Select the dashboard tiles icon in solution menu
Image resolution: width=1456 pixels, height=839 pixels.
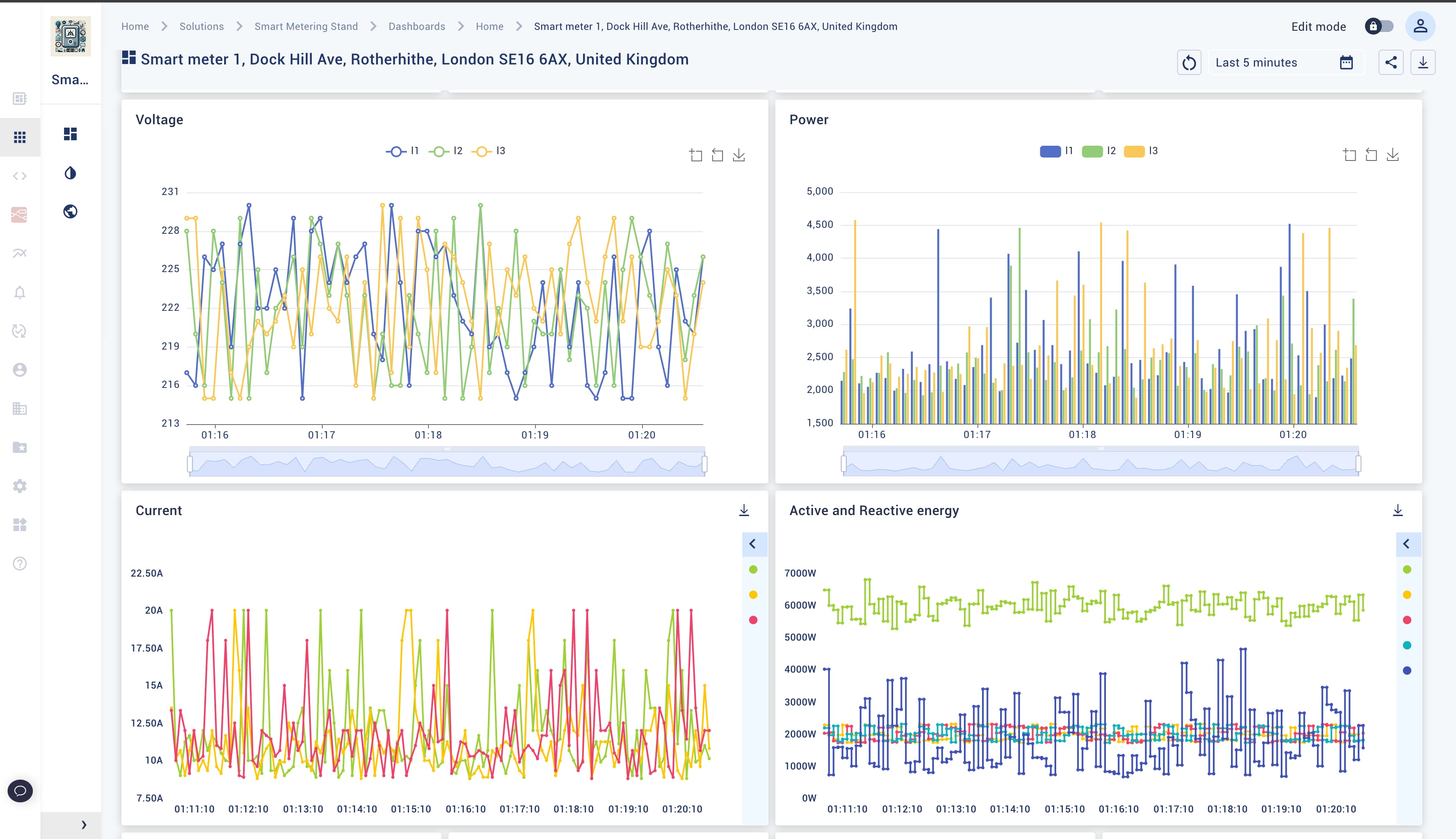(70, 134)
